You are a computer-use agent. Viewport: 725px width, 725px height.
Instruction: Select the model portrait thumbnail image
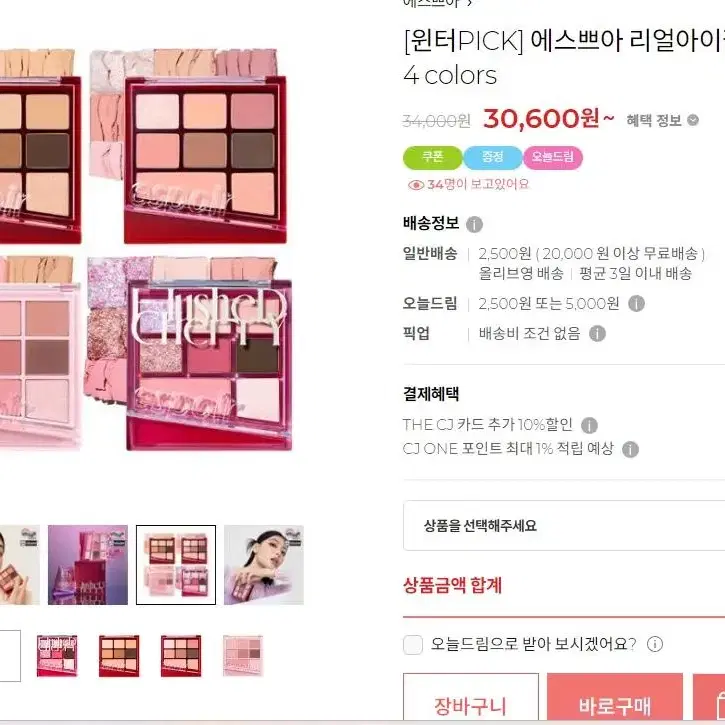[264, 565]
